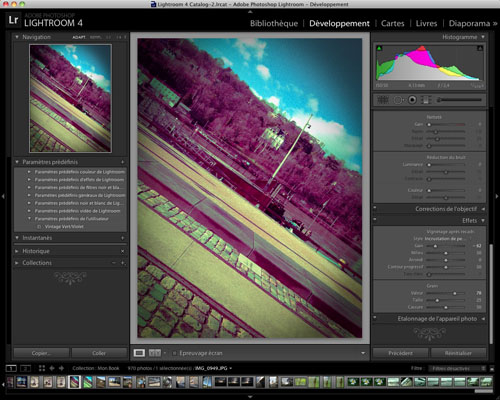The image size is (500, 400).
Task: Add a new snapshot in Instantanés
Action: click(x=123, y=238)
